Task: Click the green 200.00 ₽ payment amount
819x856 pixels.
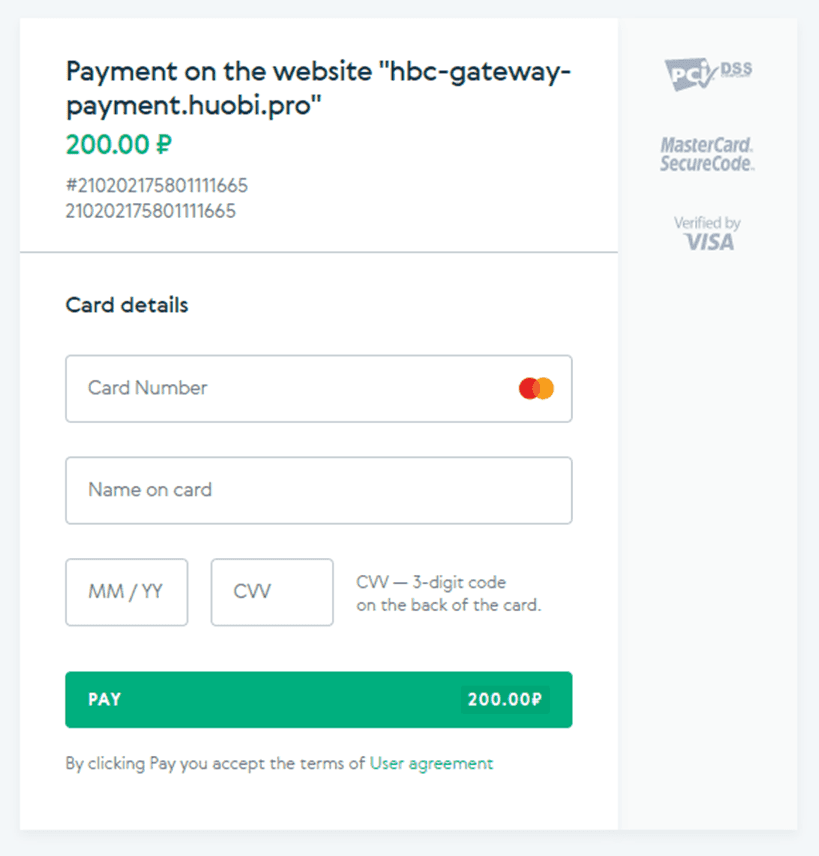Action: pyautogui.click(x=119, y=145)
